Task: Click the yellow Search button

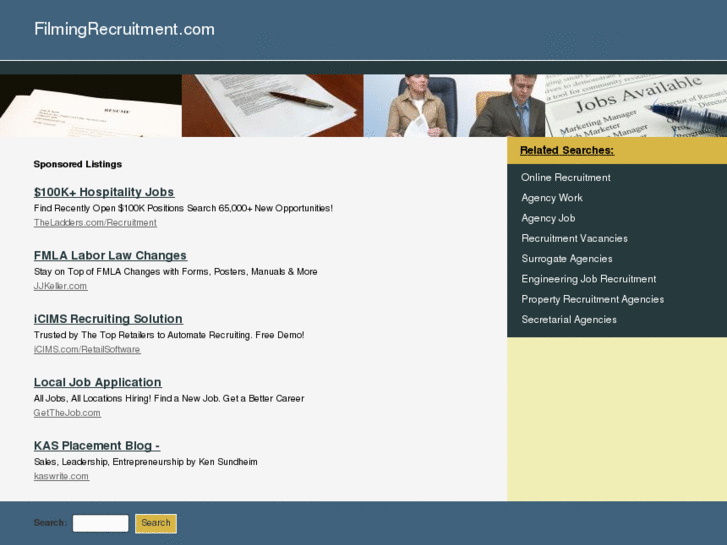Action: 156,523
